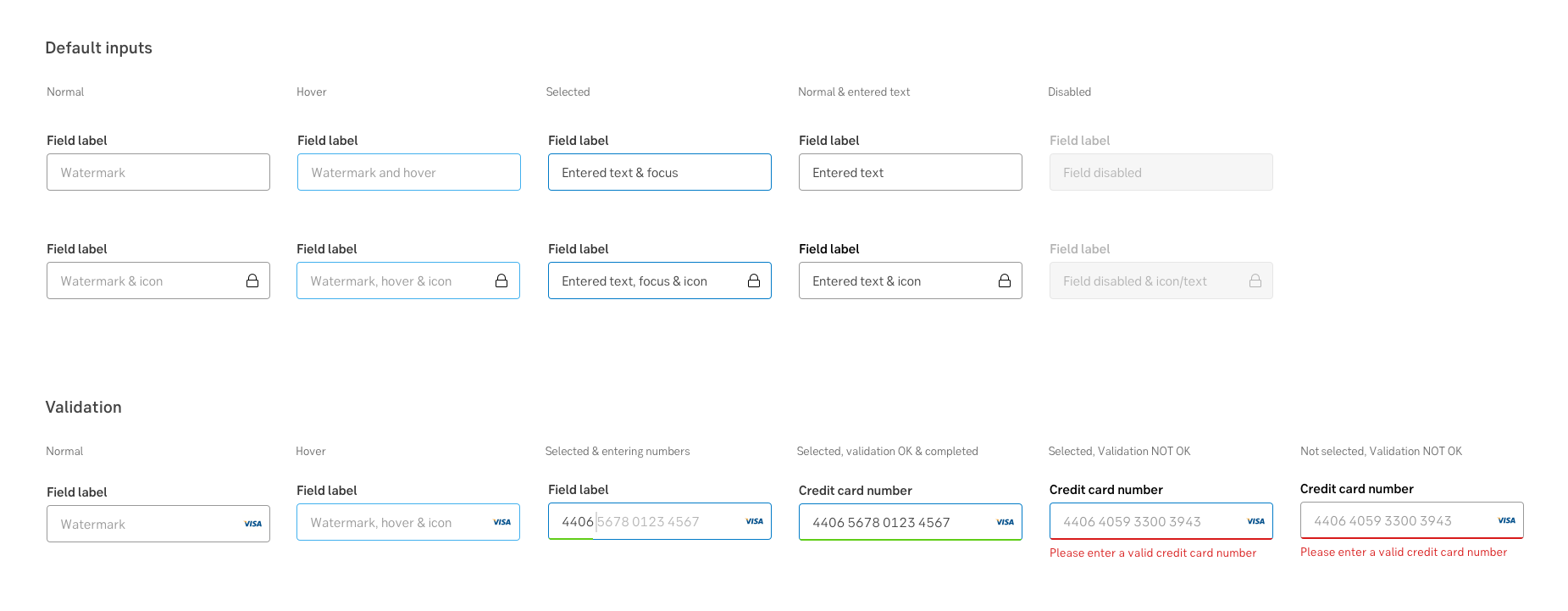Viewport: 1568px width, 611px height.
Task: Click the 'Selected, Validation NOT OK' label
Action: (x=1119, y=451)
